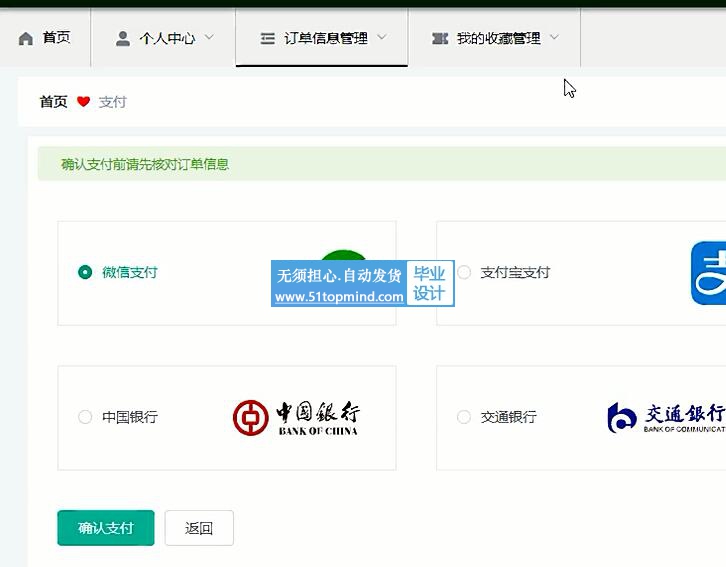Select the 交通银行 radio button
This screenshot has width=726, height=567.
[464, 417]
